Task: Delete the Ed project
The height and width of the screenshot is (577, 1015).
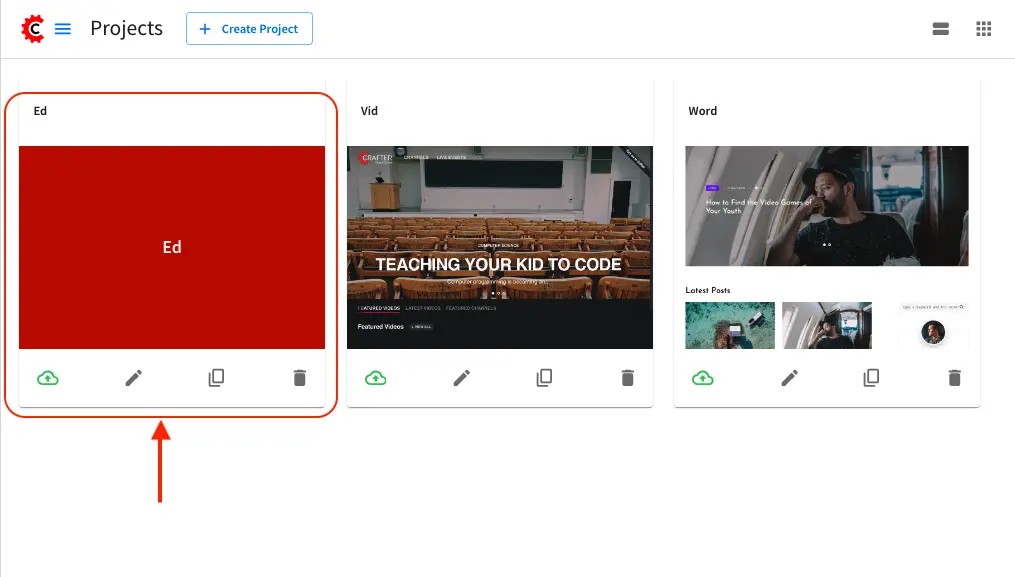Action: point(299,378)
